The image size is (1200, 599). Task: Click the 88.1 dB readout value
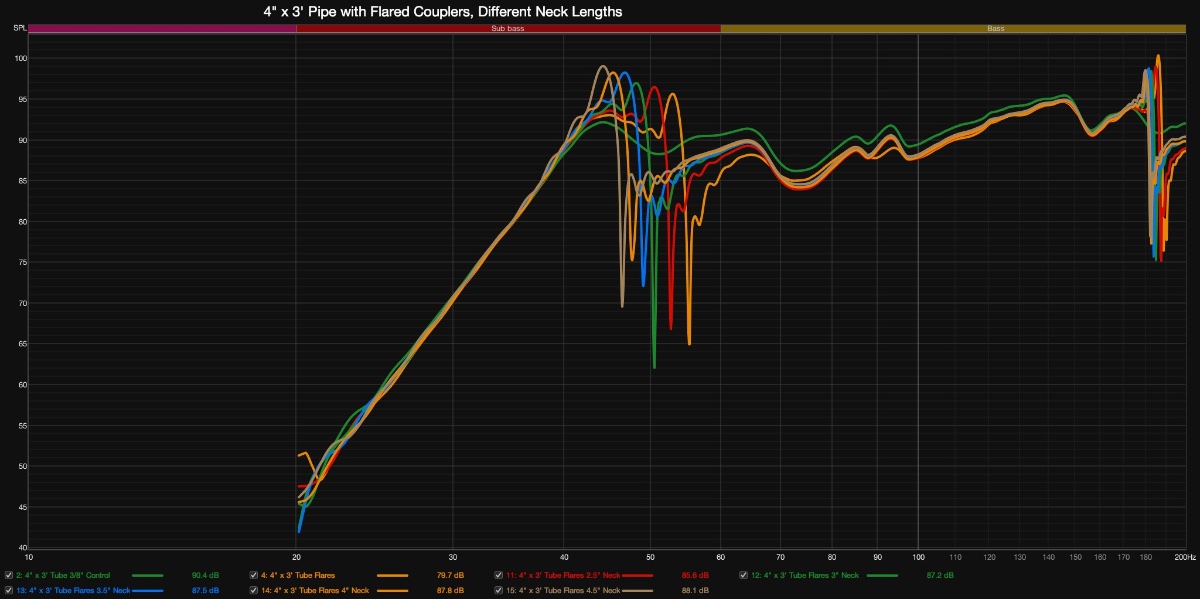[x=695, y=592]
